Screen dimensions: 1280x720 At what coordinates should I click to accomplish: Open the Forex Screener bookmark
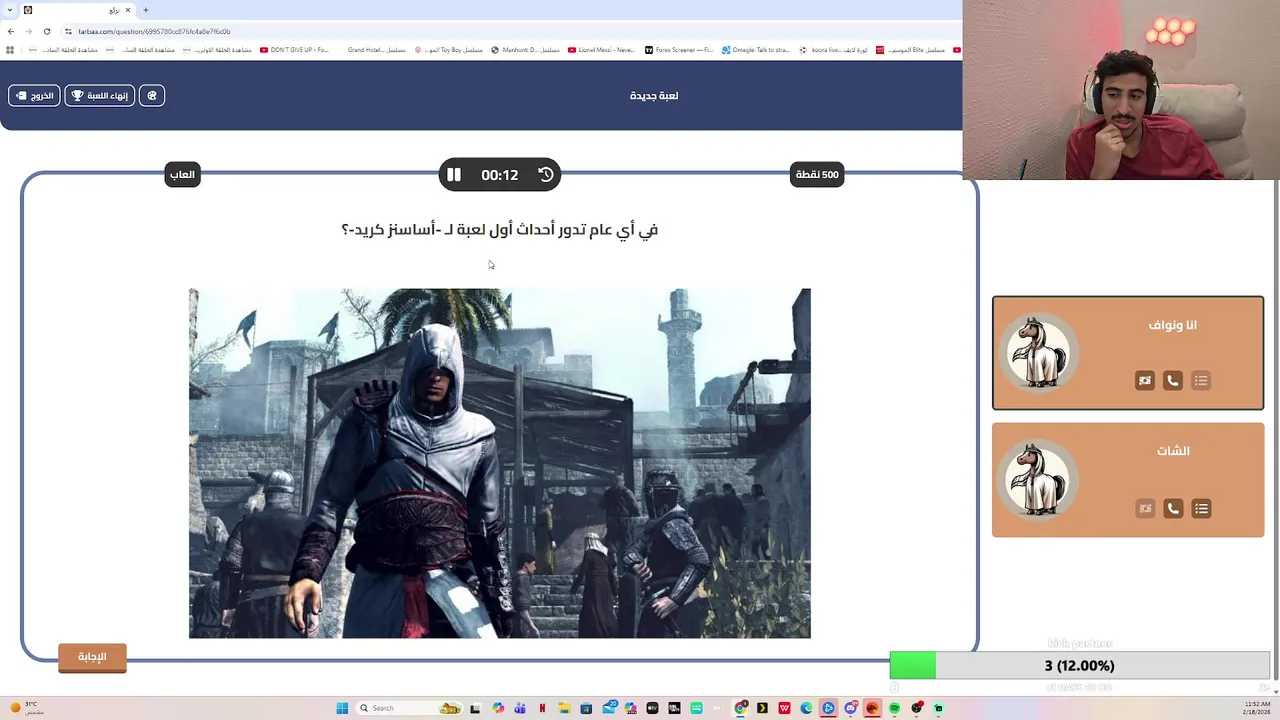coord(679,50)
